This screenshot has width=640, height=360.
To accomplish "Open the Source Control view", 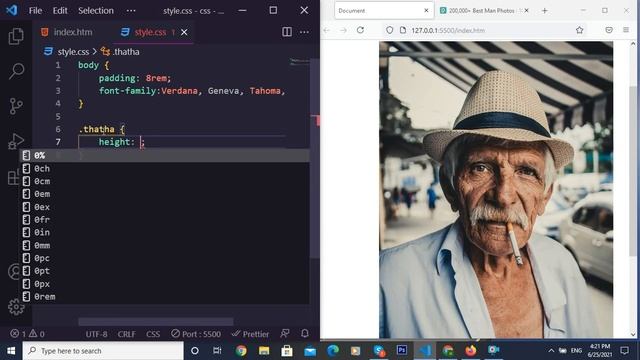I will [x=16, y=106].
